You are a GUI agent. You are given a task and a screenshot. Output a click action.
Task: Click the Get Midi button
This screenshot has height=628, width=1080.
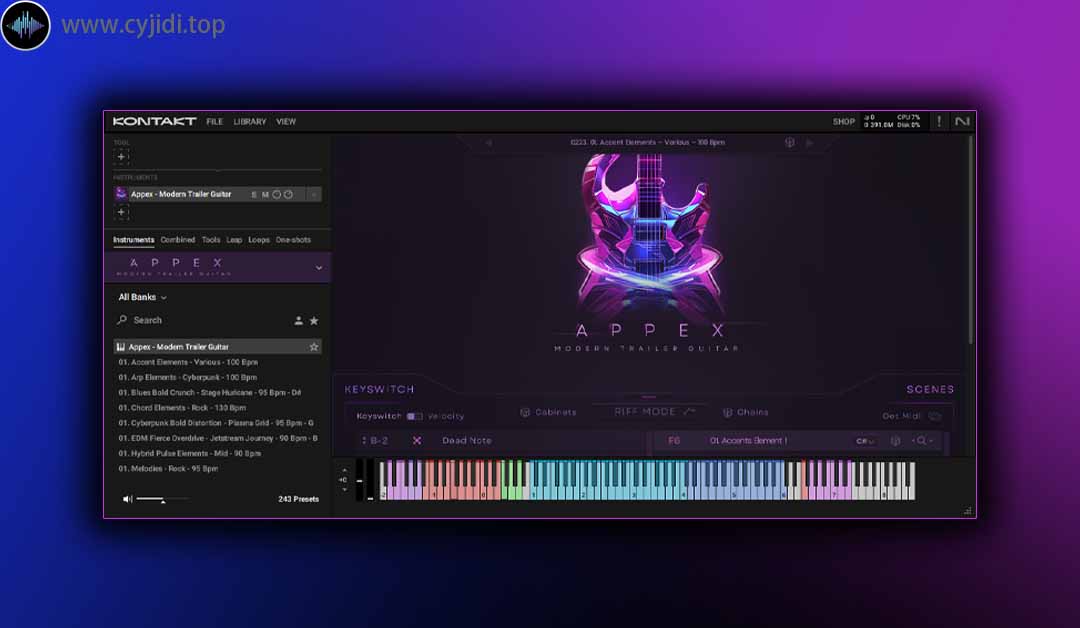point(911,417)
